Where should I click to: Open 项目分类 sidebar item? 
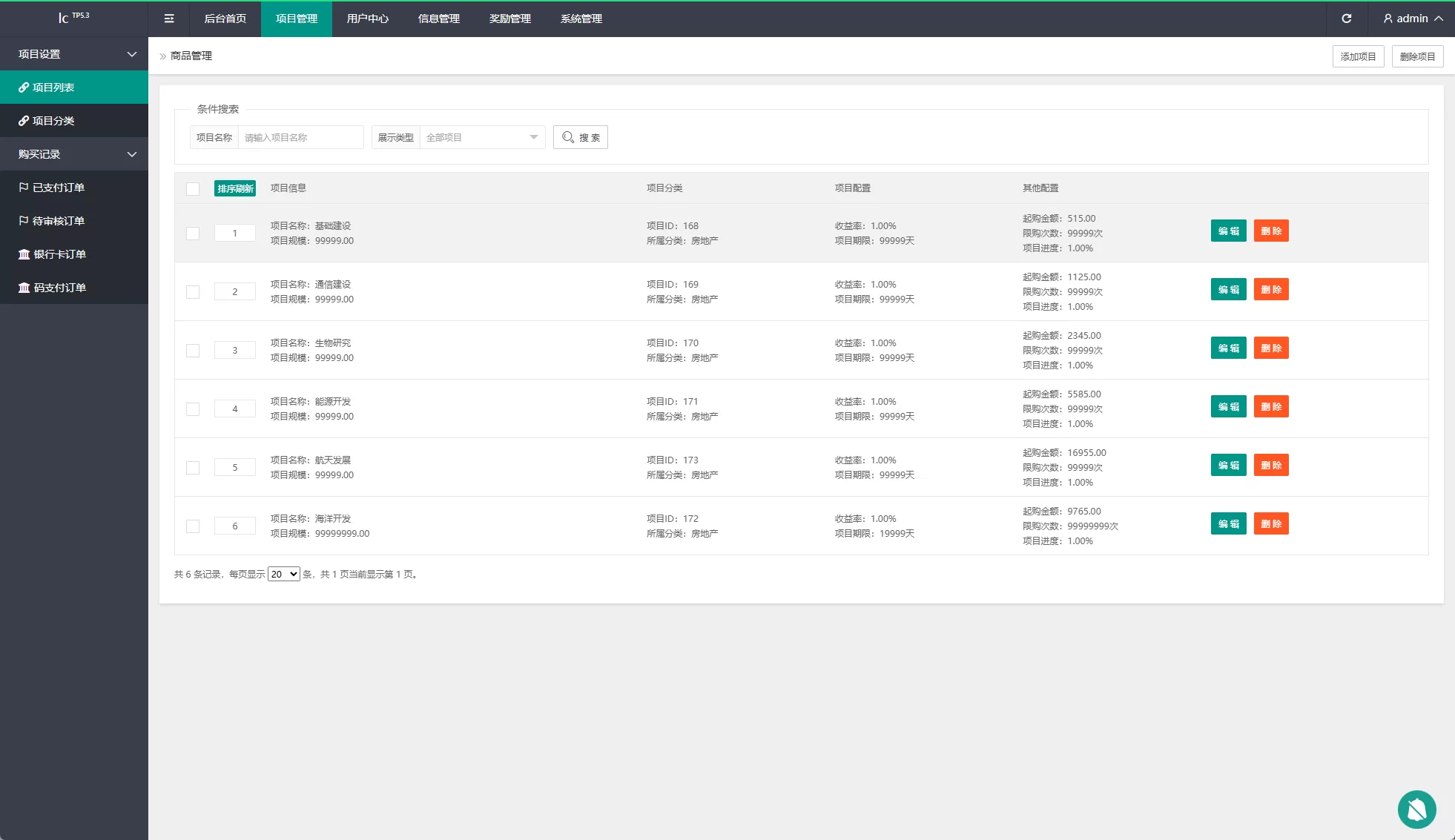click(x=53, y=121)
